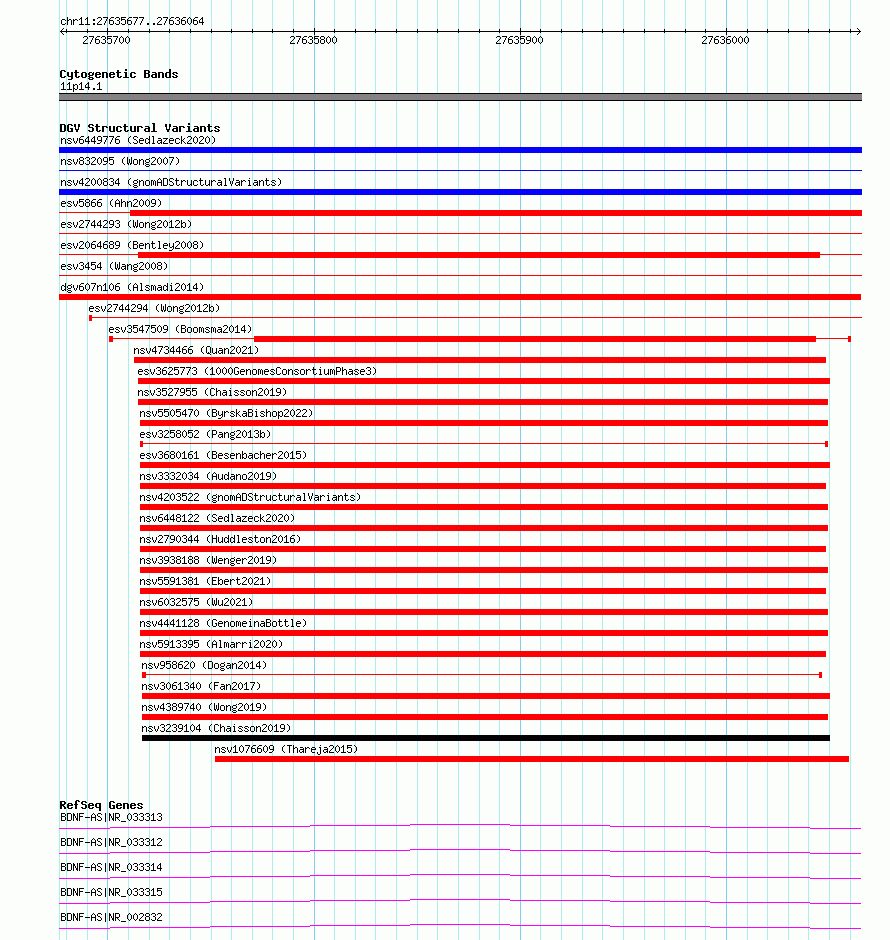890x940 pixels.
Task: Open nsv4200834 (gnomADStructuralVariants) entry
Action: [171, 182]
